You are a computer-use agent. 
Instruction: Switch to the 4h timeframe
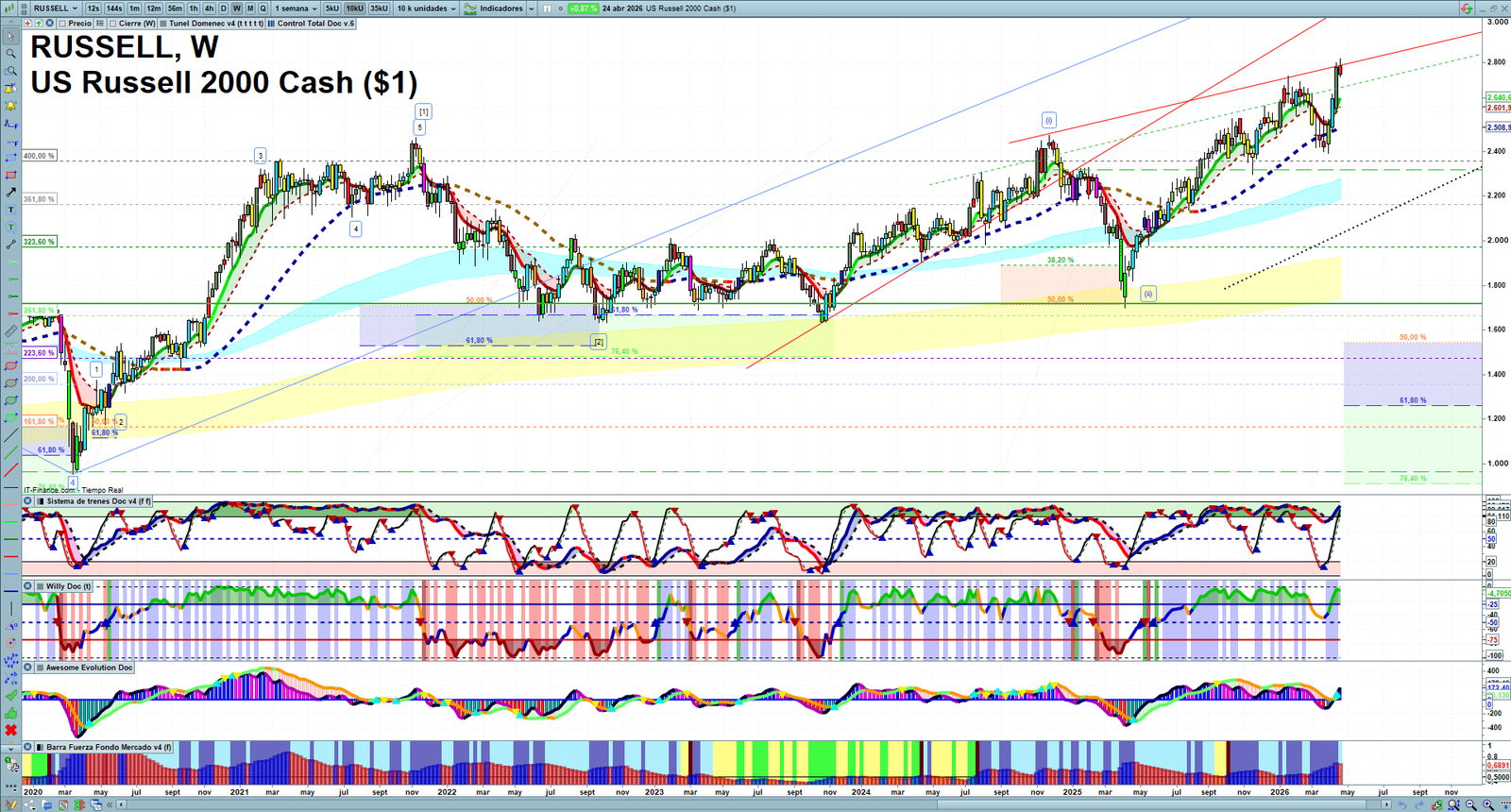click(x=209, y=8)
